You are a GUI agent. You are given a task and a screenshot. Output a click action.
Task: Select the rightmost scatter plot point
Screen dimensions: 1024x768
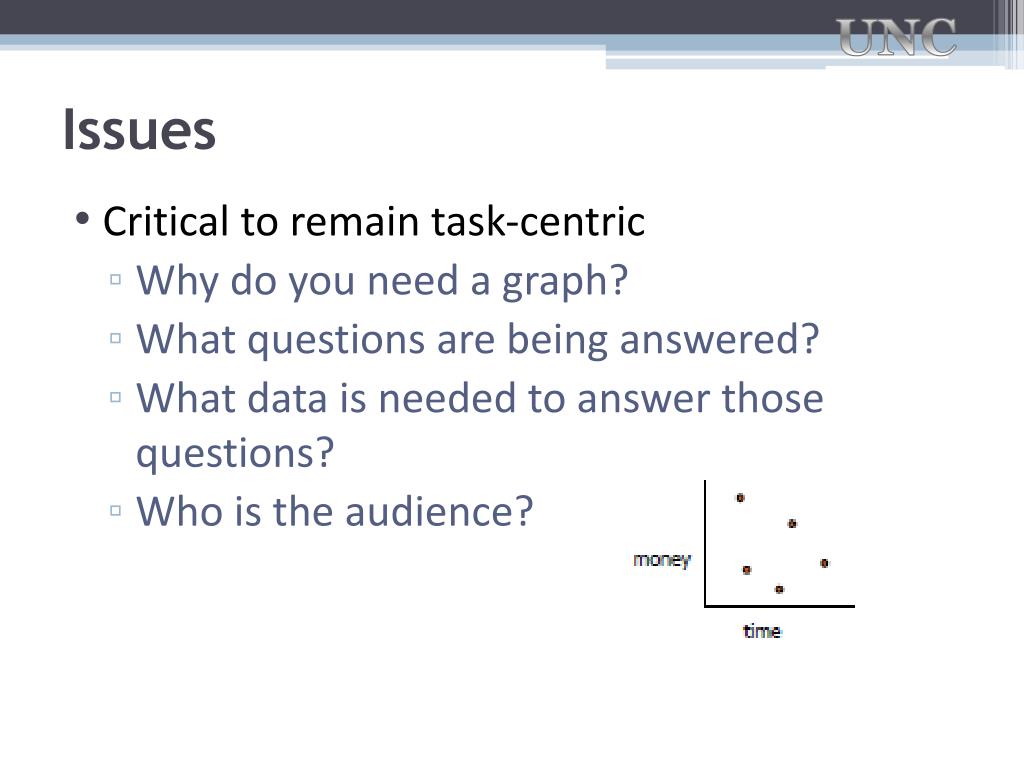click(824, 563)
